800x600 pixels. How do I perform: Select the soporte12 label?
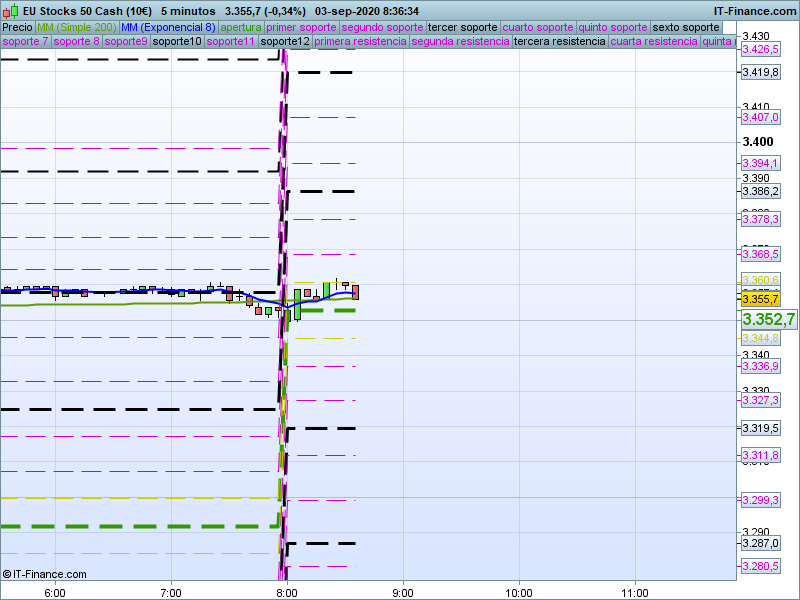285,41
